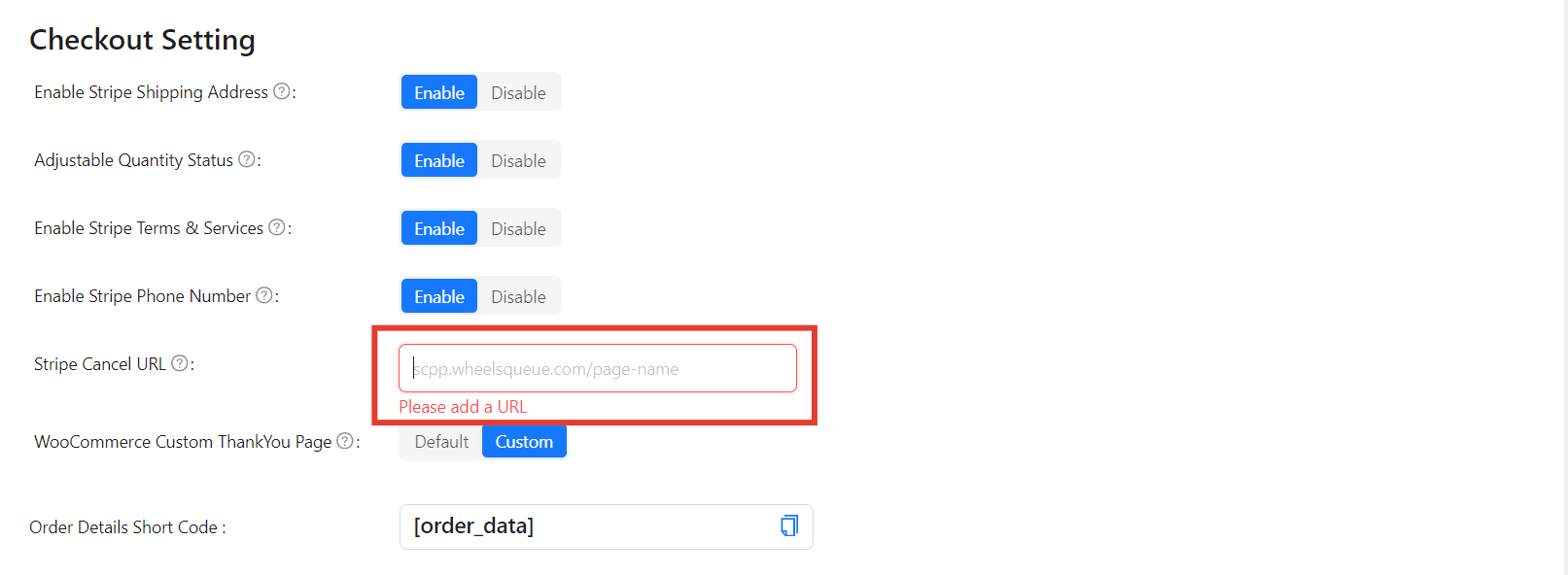This screenshot has height=575, width=1568.
Task: Enable Stripe Terms & Services
Action: click(x=439, y=228)
